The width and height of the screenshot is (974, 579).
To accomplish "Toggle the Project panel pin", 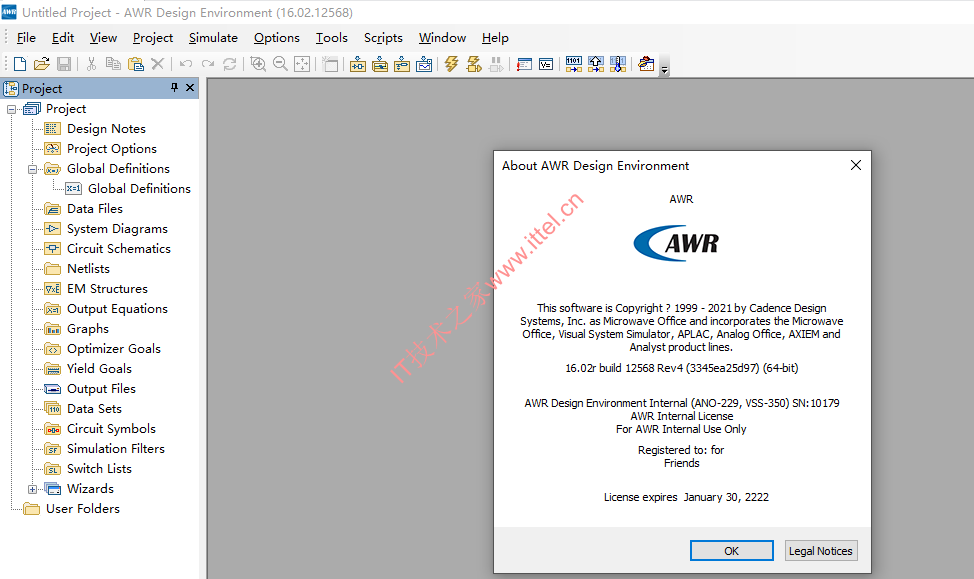I will point(175,88).
